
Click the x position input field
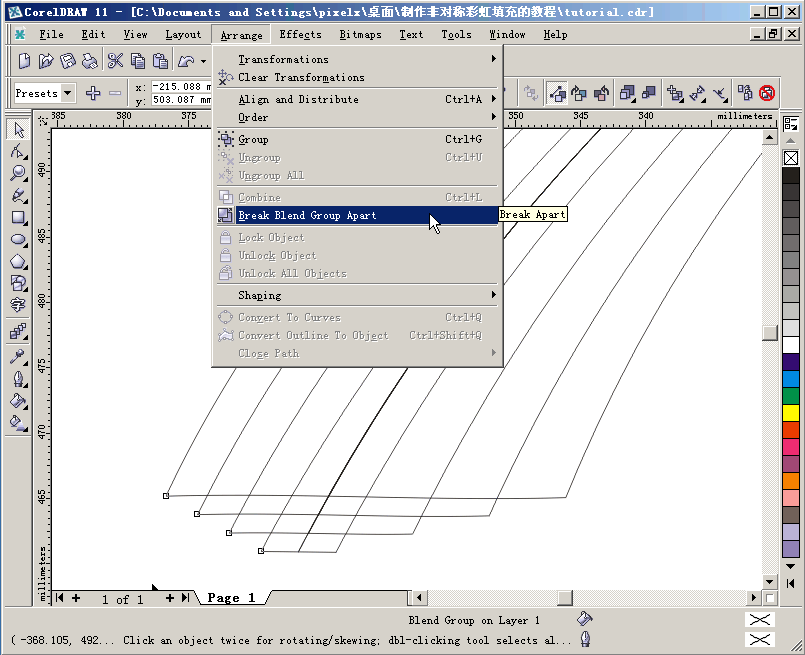click(x=181, y=87)
